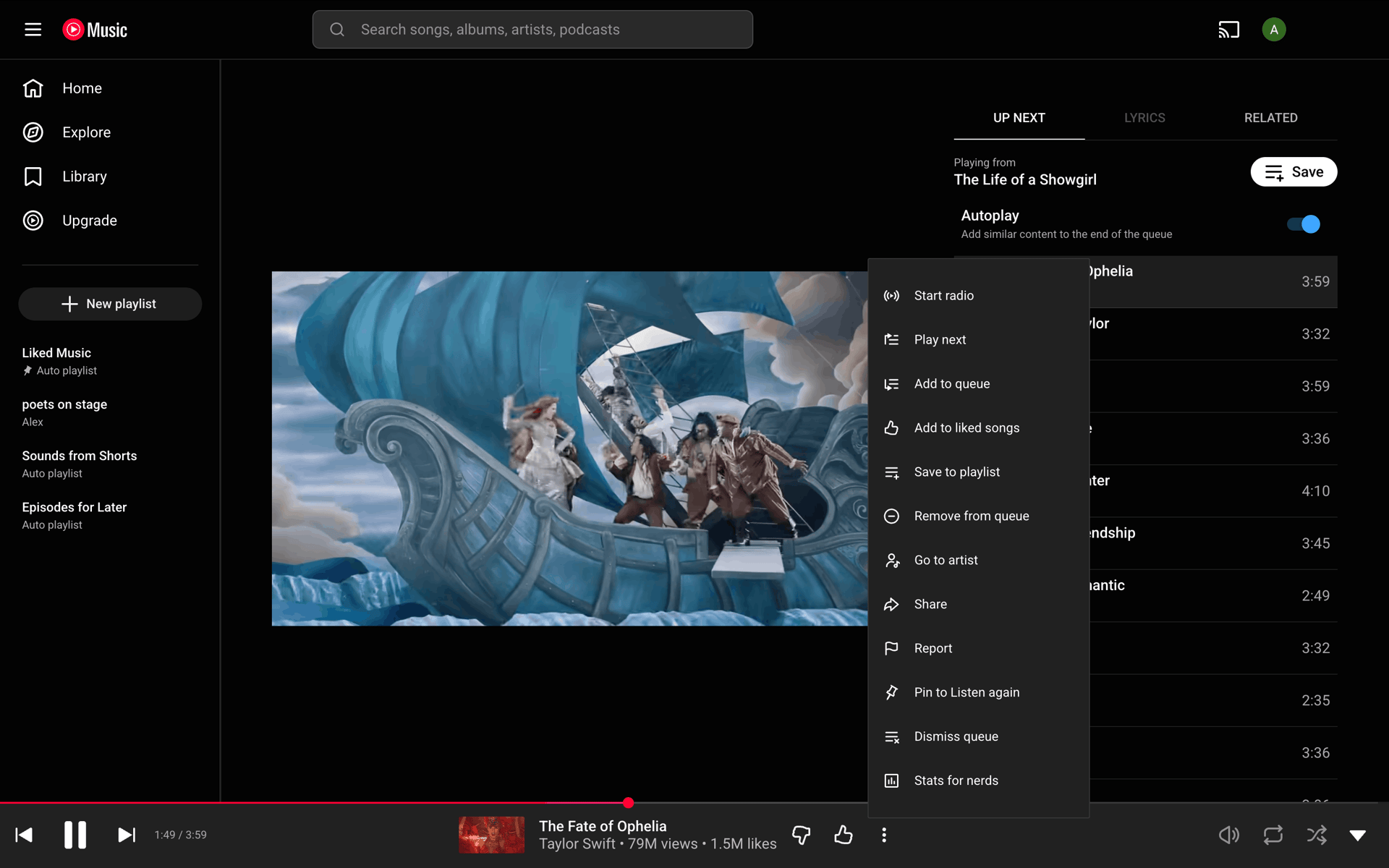
Task: Open the account avatar menu
Action: point(1273,30)
